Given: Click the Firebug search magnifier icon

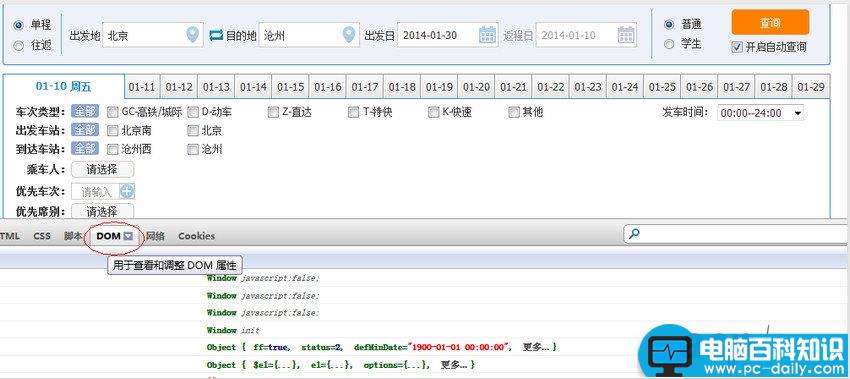Looking at the screenshot, I should click(633, 234).
